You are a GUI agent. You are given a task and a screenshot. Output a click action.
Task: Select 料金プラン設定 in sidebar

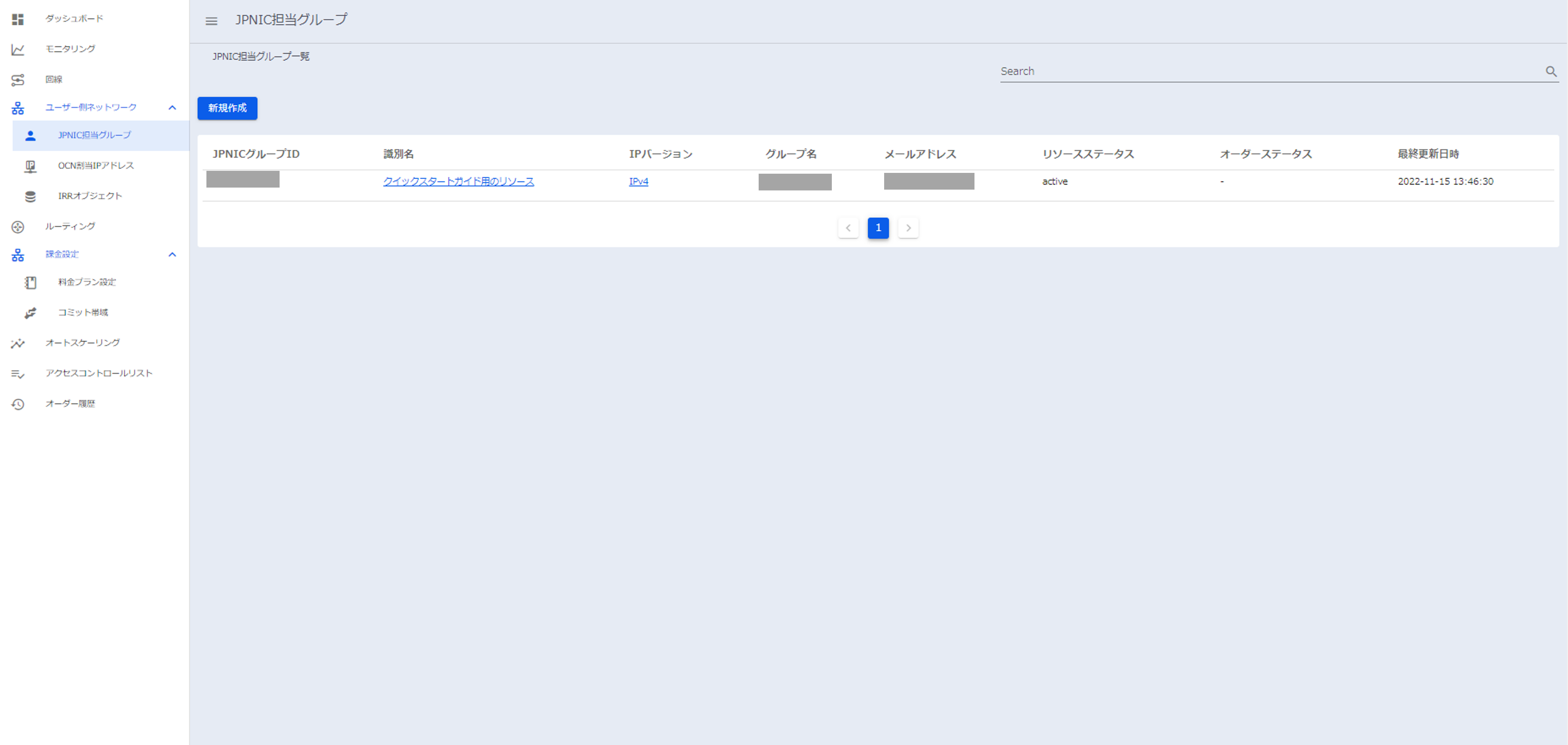87,282
